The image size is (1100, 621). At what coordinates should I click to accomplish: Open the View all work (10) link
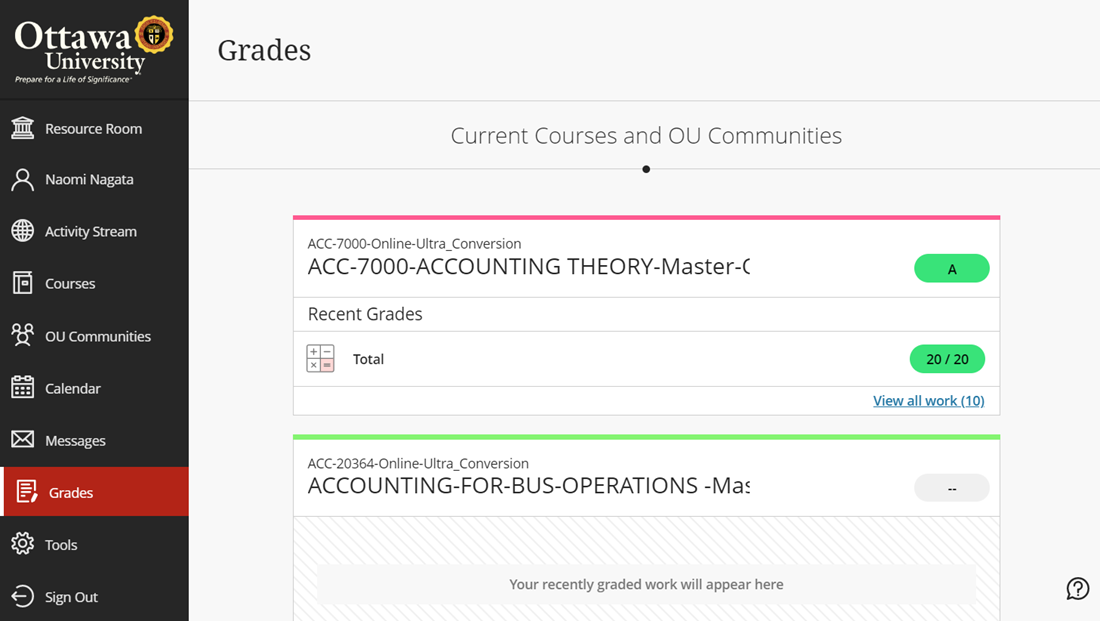tap(928, 401)
